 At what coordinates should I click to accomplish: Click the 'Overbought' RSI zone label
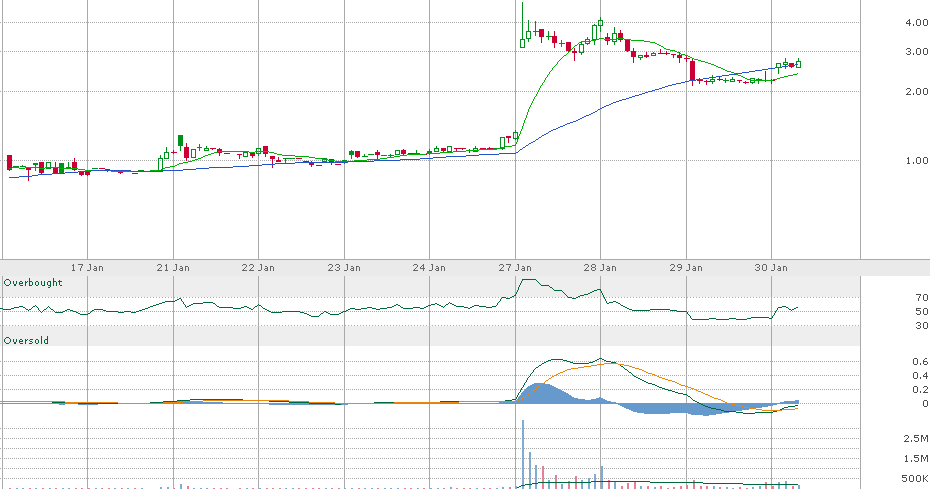click(33, 282)
